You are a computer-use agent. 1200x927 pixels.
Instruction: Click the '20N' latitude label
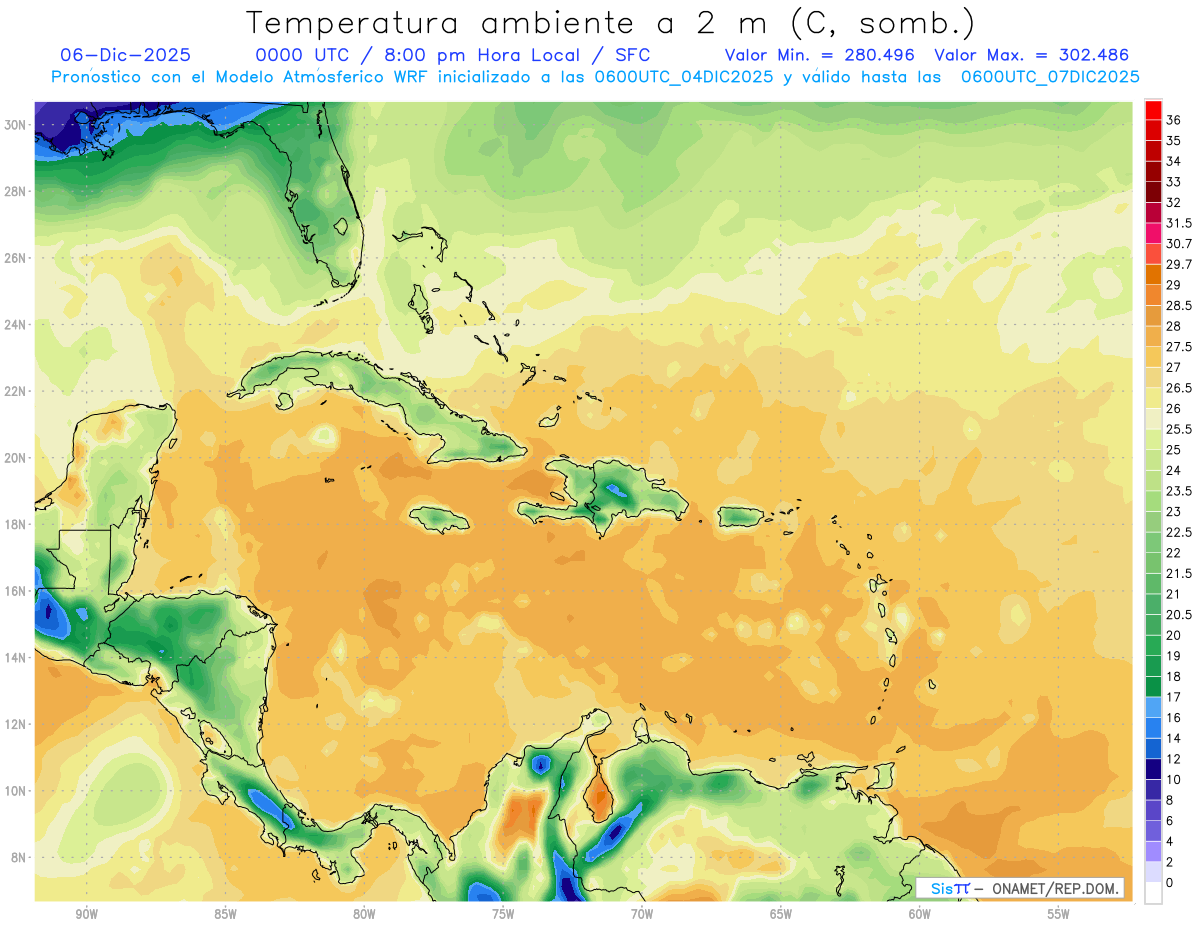pos(17,458)
